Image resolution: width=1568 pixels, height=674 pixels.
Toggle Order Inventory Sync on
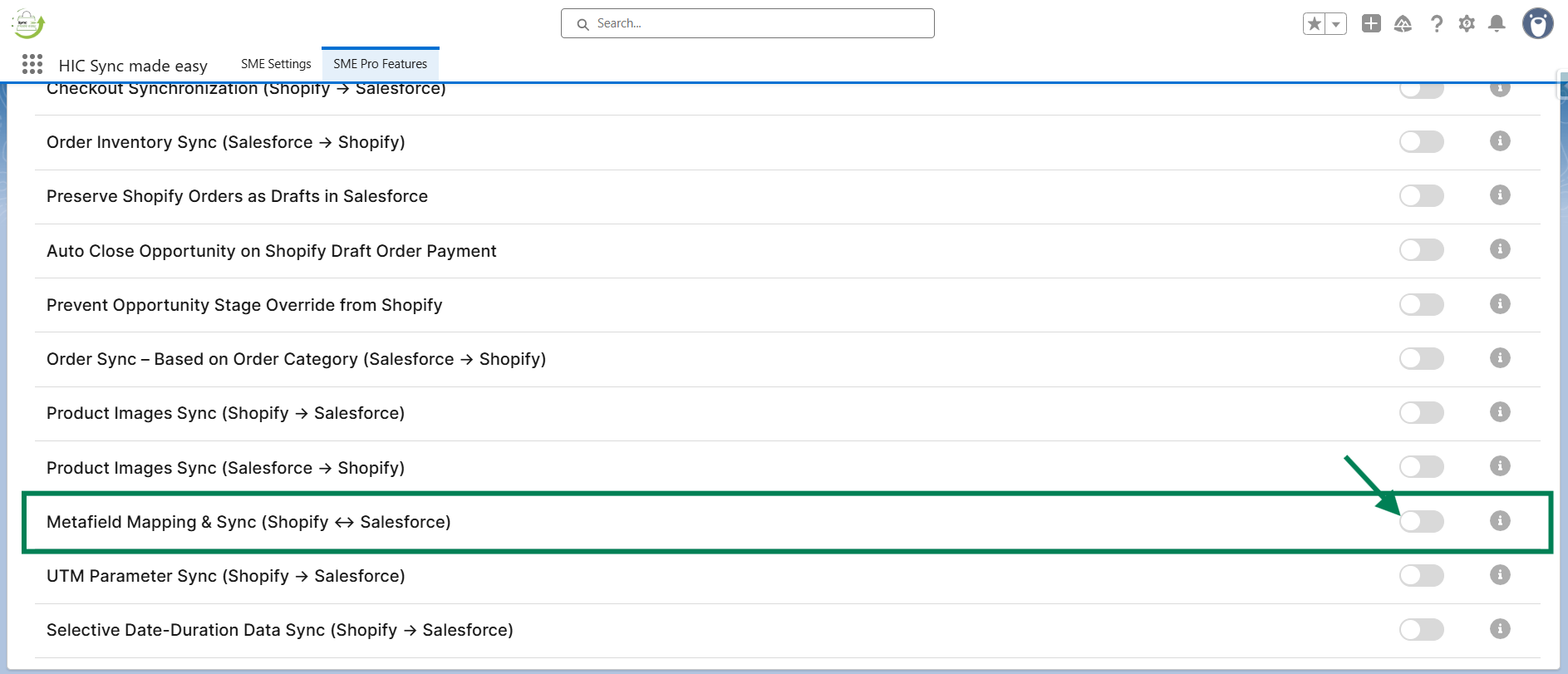pyautogui.click(x=1421, y=141)
